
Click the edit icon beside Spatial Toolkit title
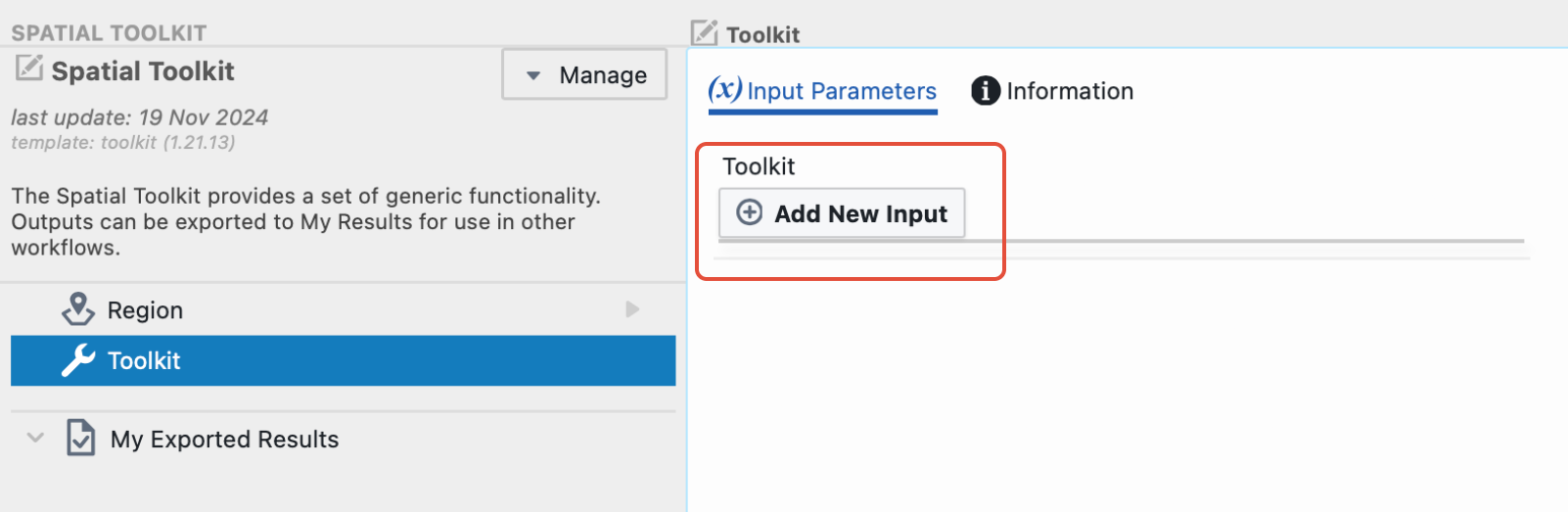click(x=29, y=68)
